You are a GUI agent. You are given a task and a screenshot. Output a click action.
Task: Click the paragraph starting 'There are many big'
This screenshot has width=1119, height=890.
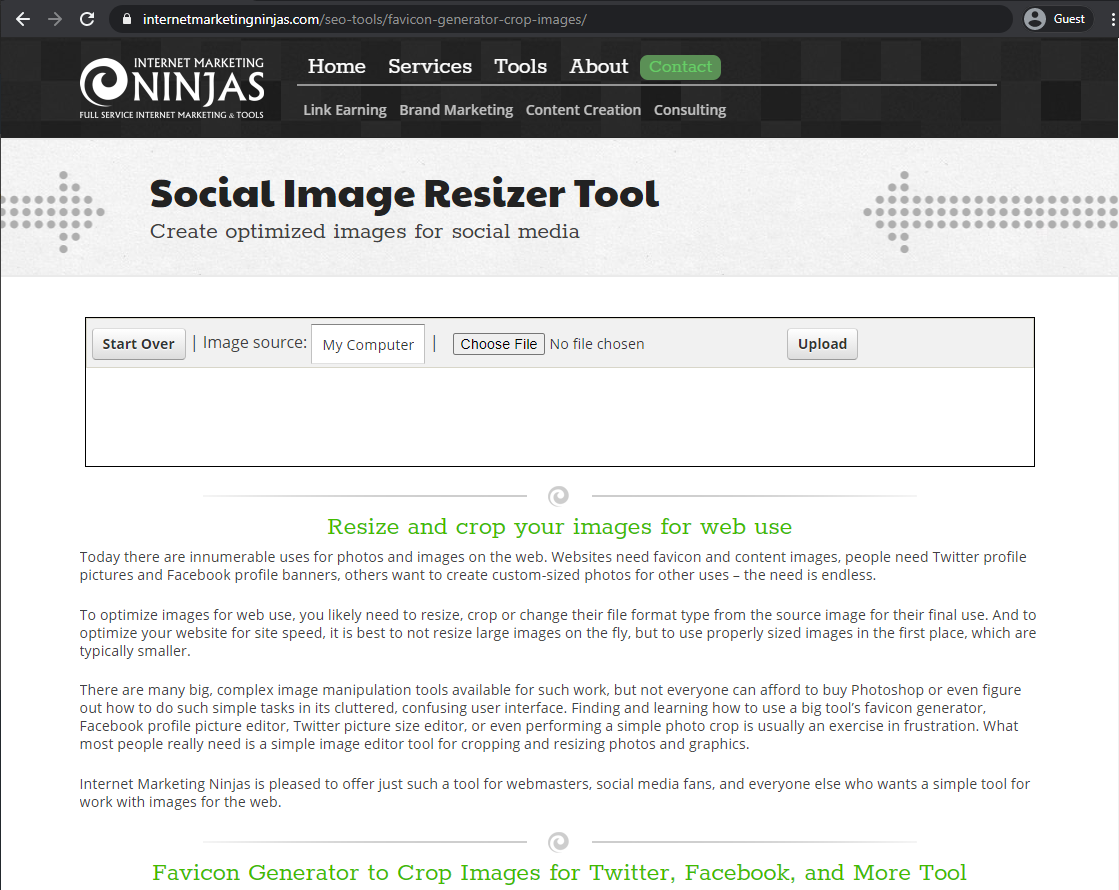coord(550,717)
